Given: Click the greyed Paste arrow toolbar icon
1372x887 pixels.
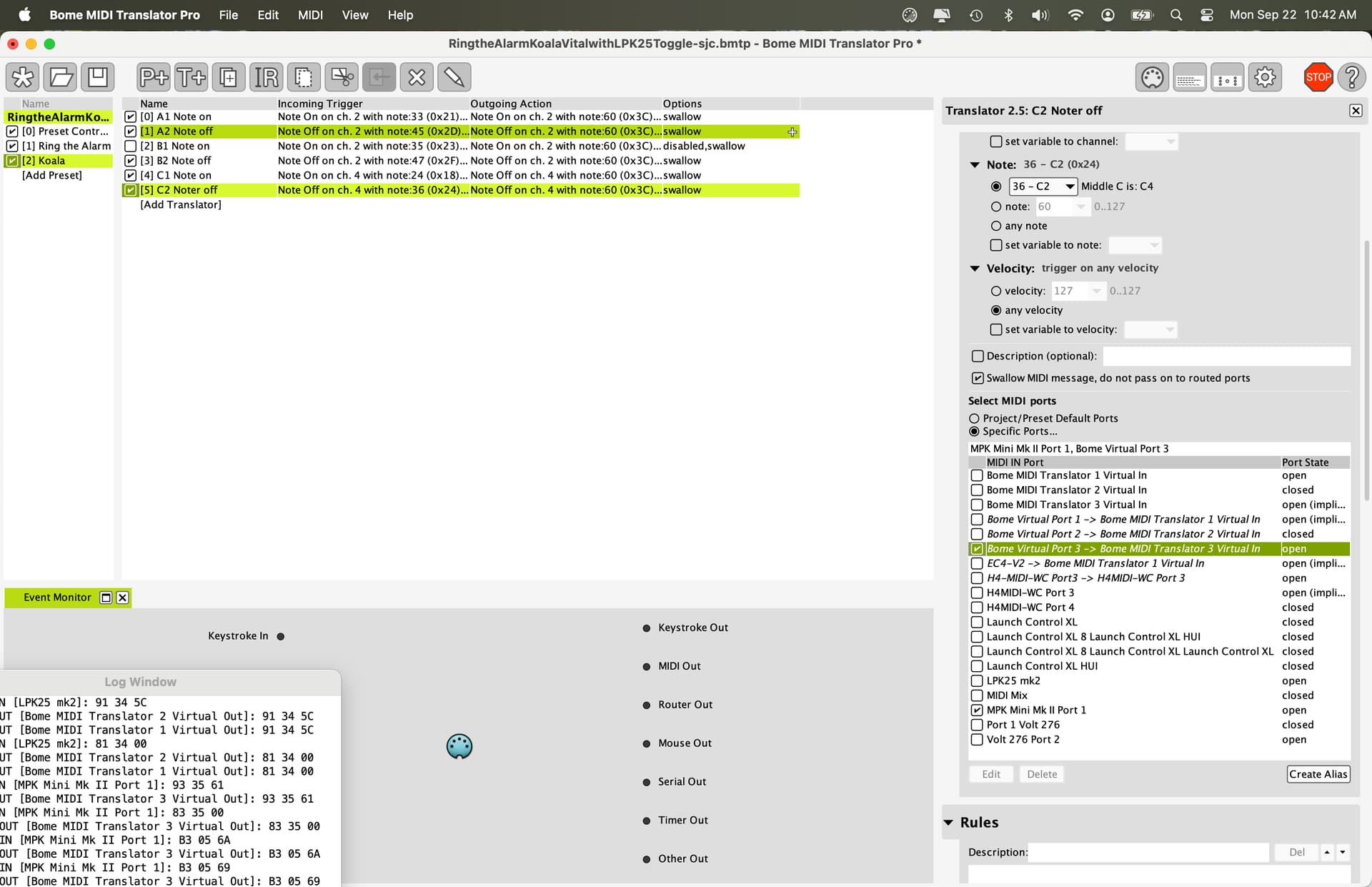Looking at the screenshot, I should (x=379, y=76).
